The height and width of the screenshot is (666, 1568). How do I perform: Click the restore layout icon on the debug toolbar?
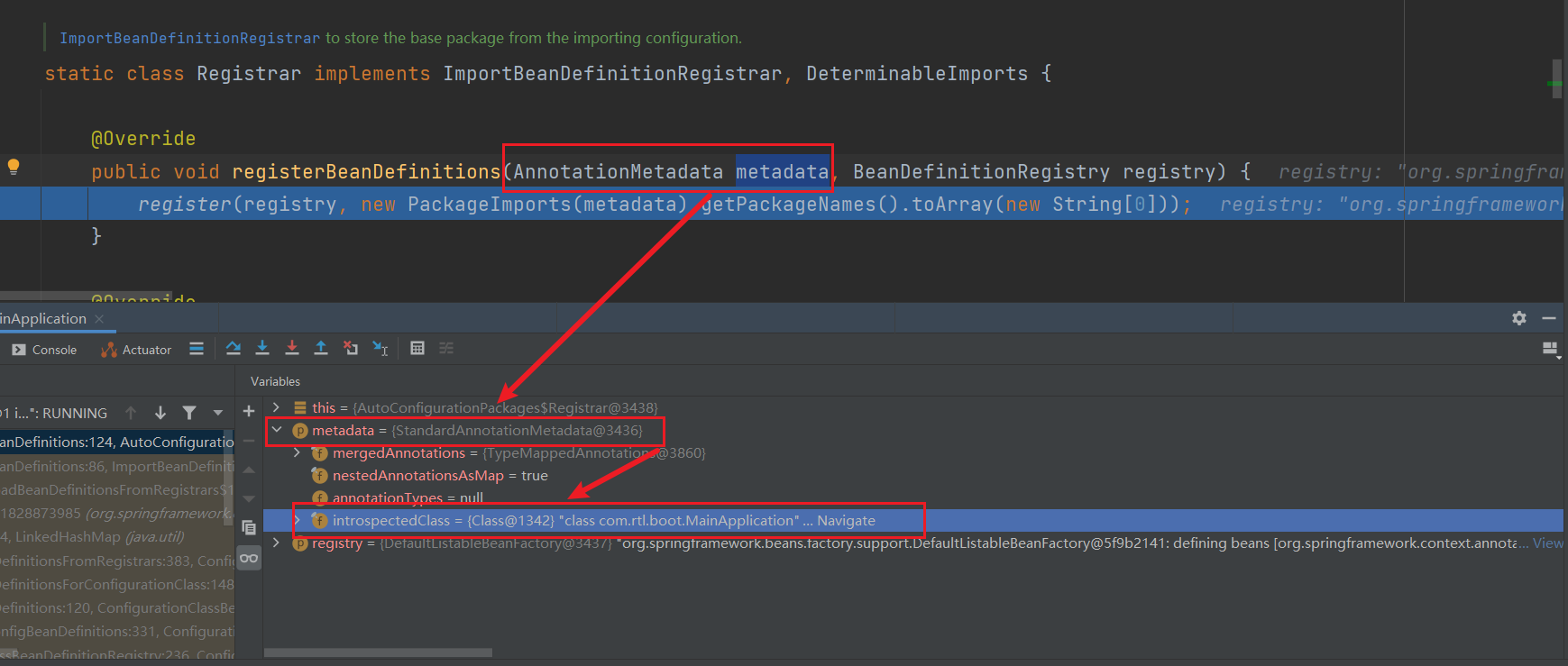(1551, 350)
